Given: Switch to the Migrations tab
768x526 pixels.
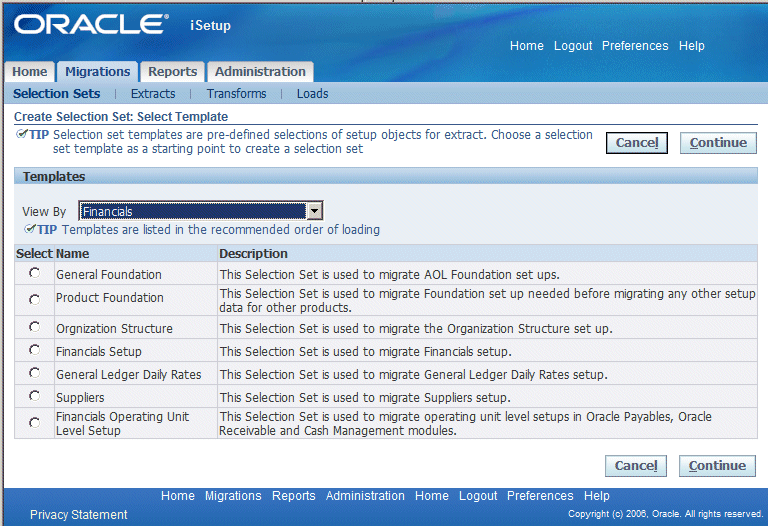Looking at the screenshot, I should tap(97, 72).
